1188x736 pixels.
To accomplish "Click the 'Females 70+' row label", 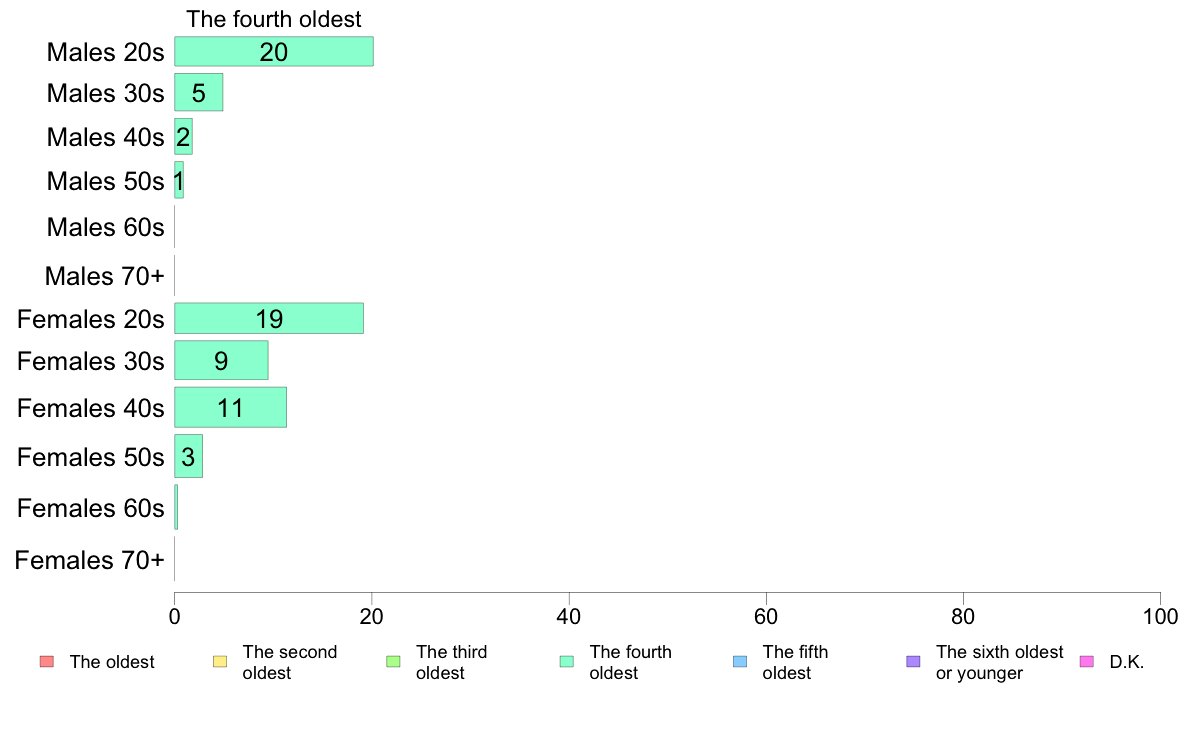I will (89, 560).
